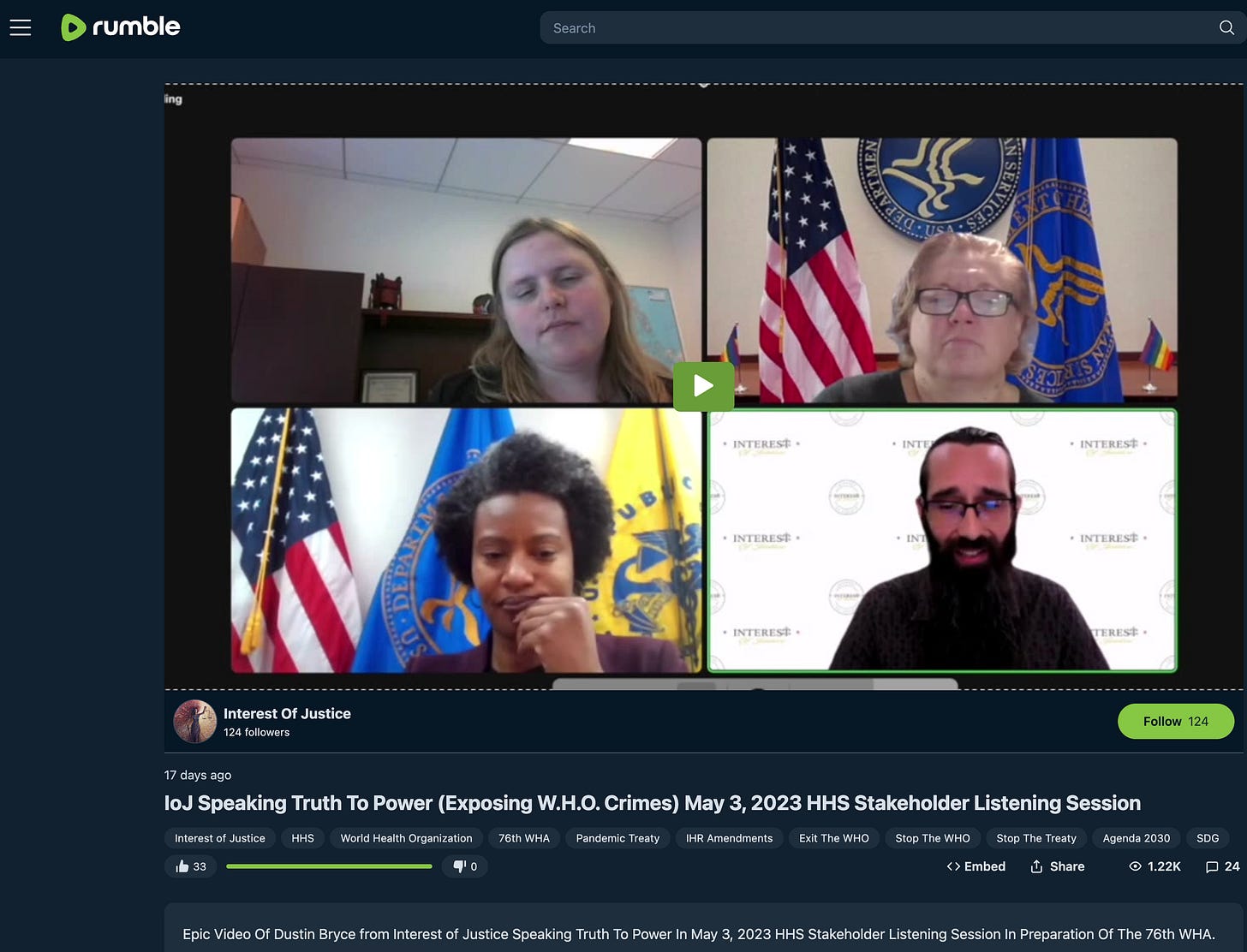1247x952 pixels.
Task: Like the video with thumbs up
Action: point(190,866)
